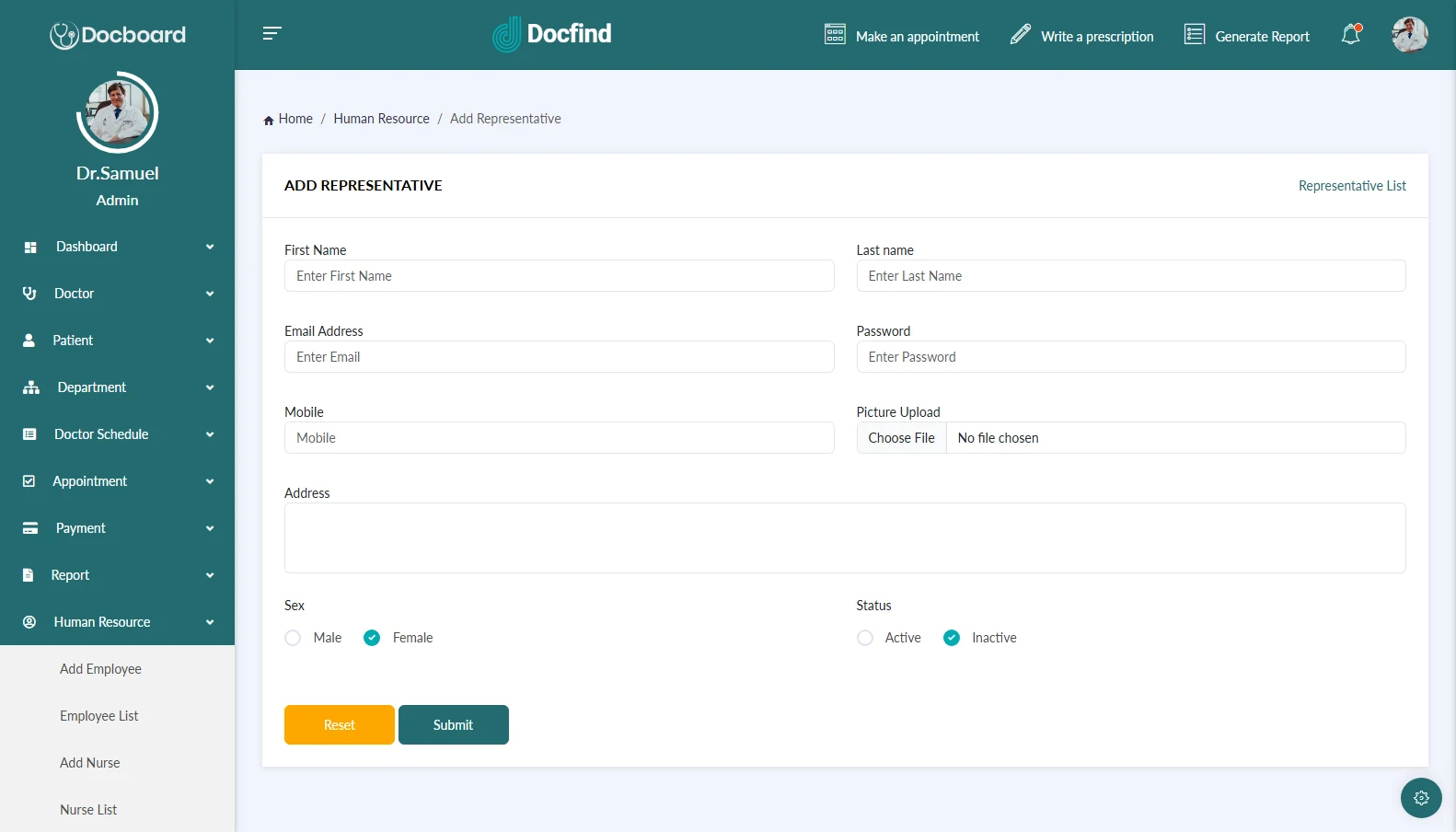Screen dimensions: 1456x832
Task: Open Employee List in sidebar submenu
Action: point(99,716)
